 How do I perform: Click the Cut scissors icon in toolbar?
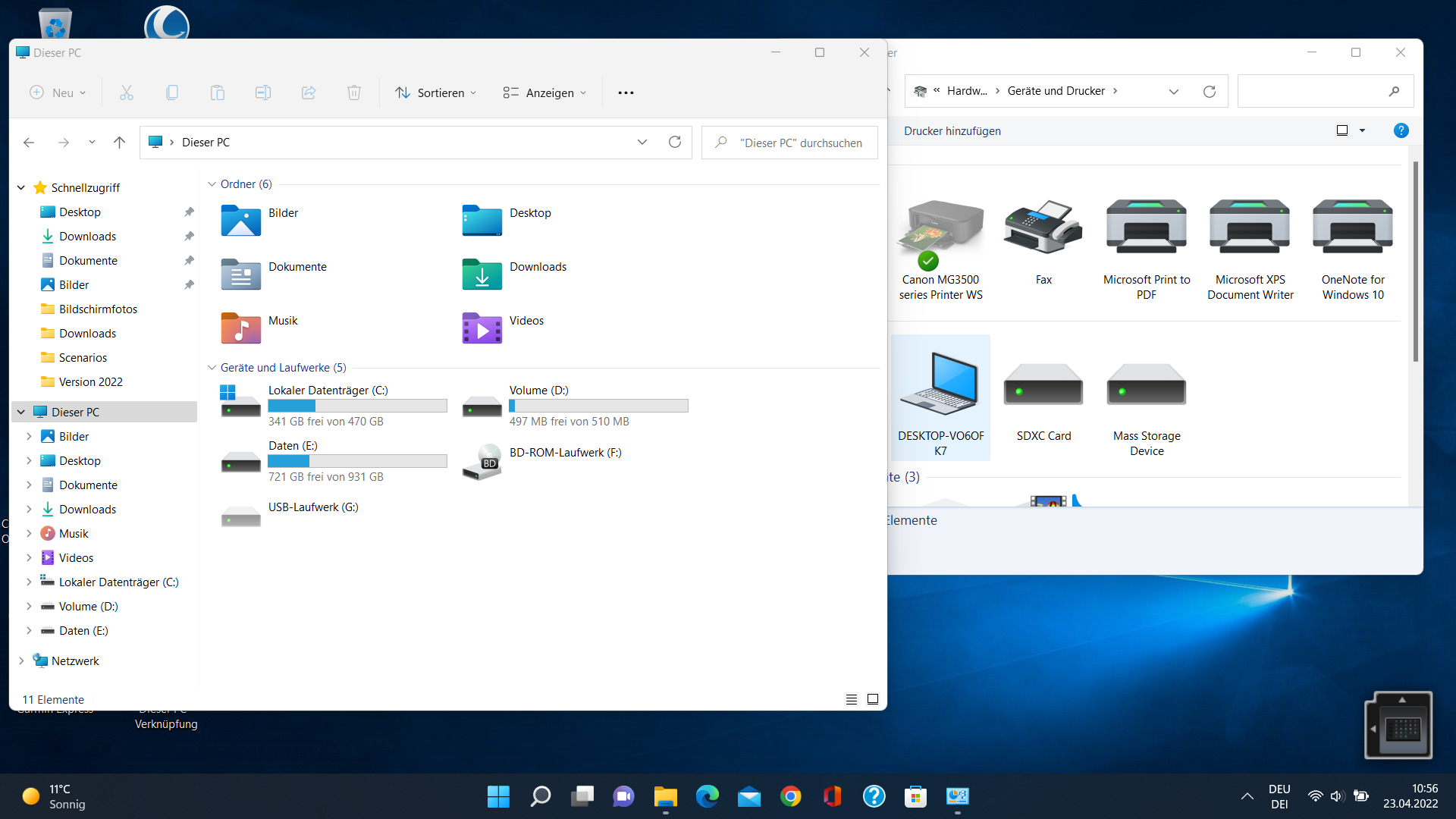127,93
